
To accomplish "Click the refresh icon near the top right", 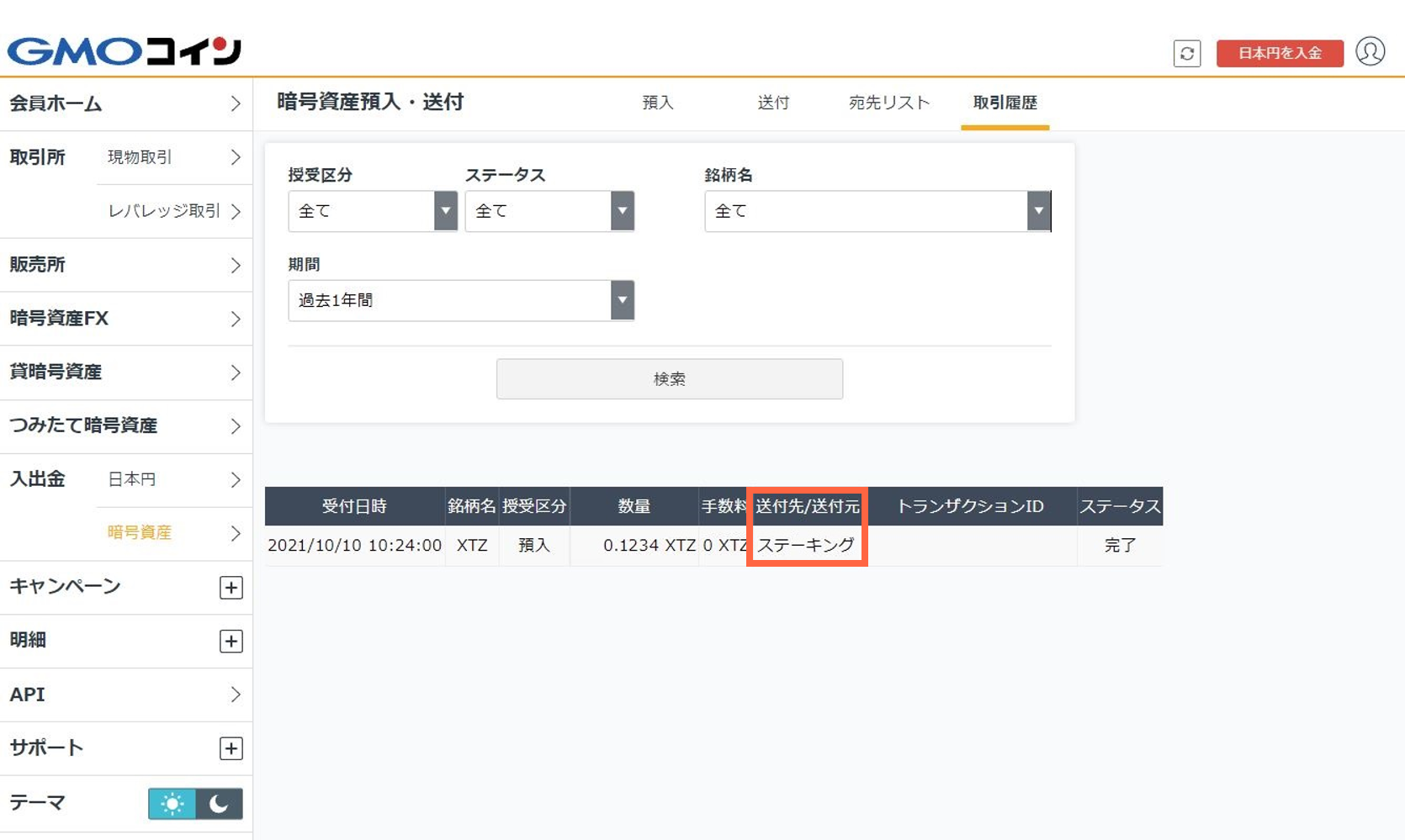I will (x=1187, y=53).
